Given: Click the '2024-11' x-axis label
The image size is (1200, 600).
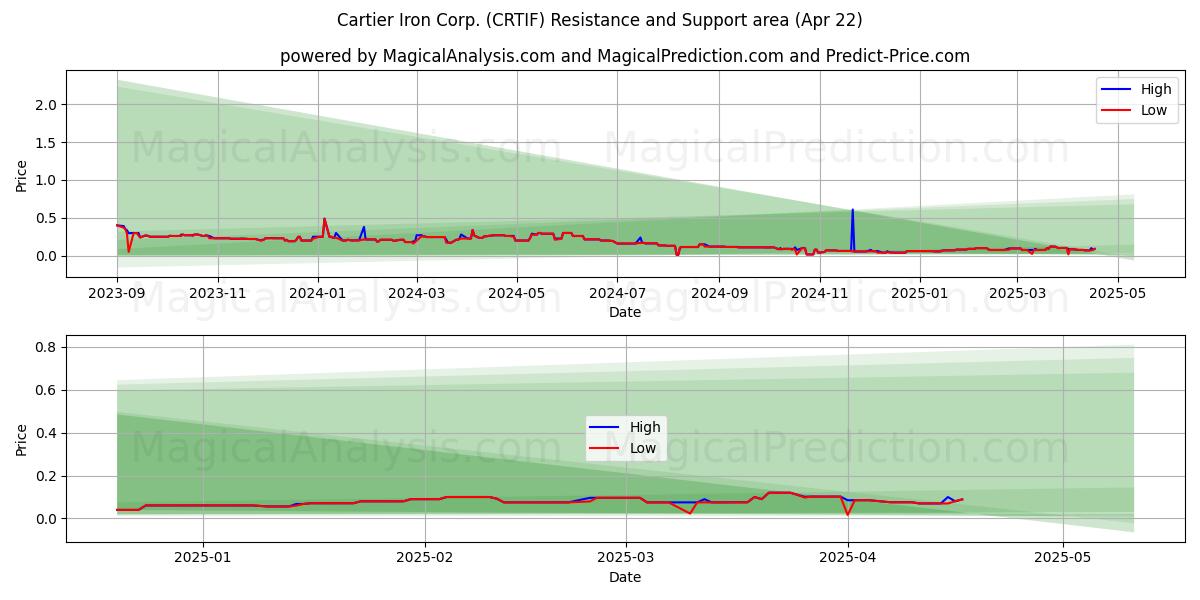Looking at the screenshot, I should (820, 294).
